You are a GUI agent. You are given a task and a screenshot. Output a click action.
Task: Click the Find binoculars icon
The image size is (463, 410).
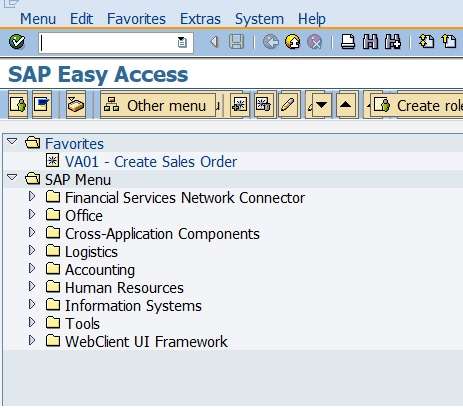click(x=370, y=42)
